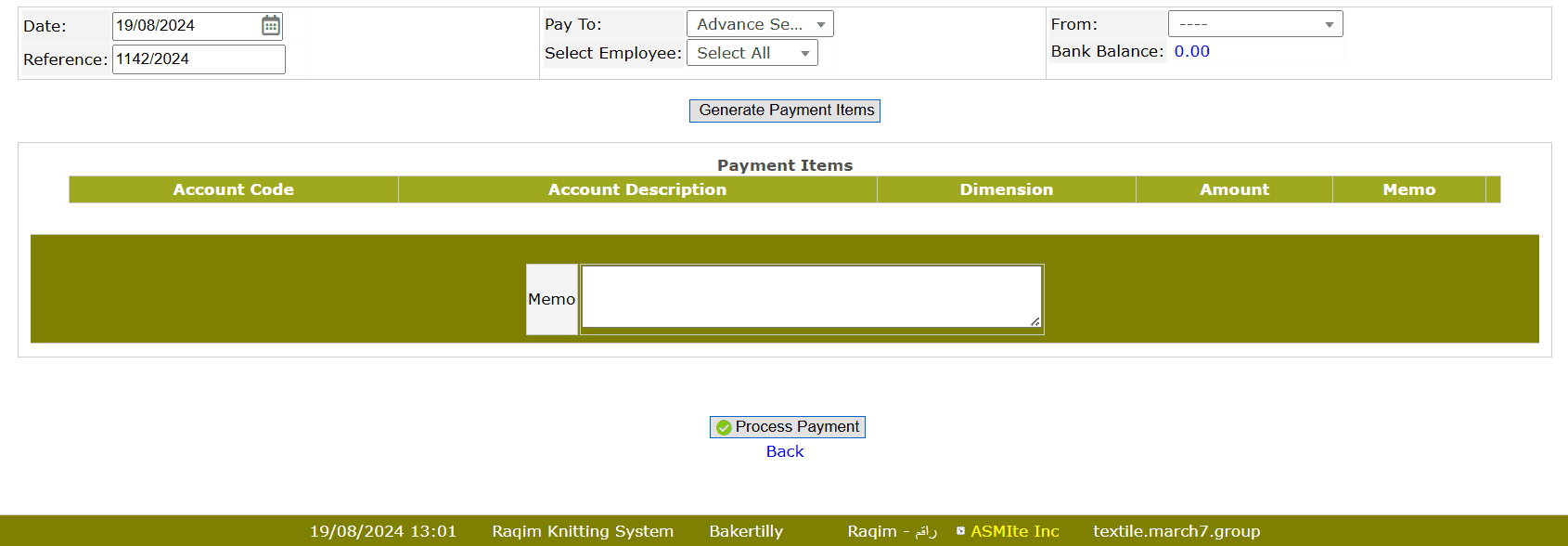Click the Amount column header
1568x546 pixels.
click(1234, 189)
